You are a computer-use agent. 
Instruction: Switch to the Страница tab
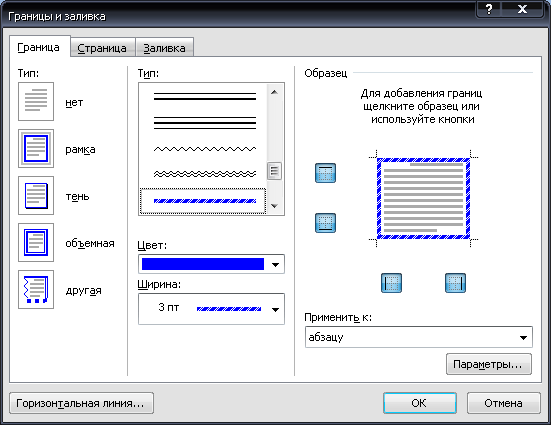[102, 48]
